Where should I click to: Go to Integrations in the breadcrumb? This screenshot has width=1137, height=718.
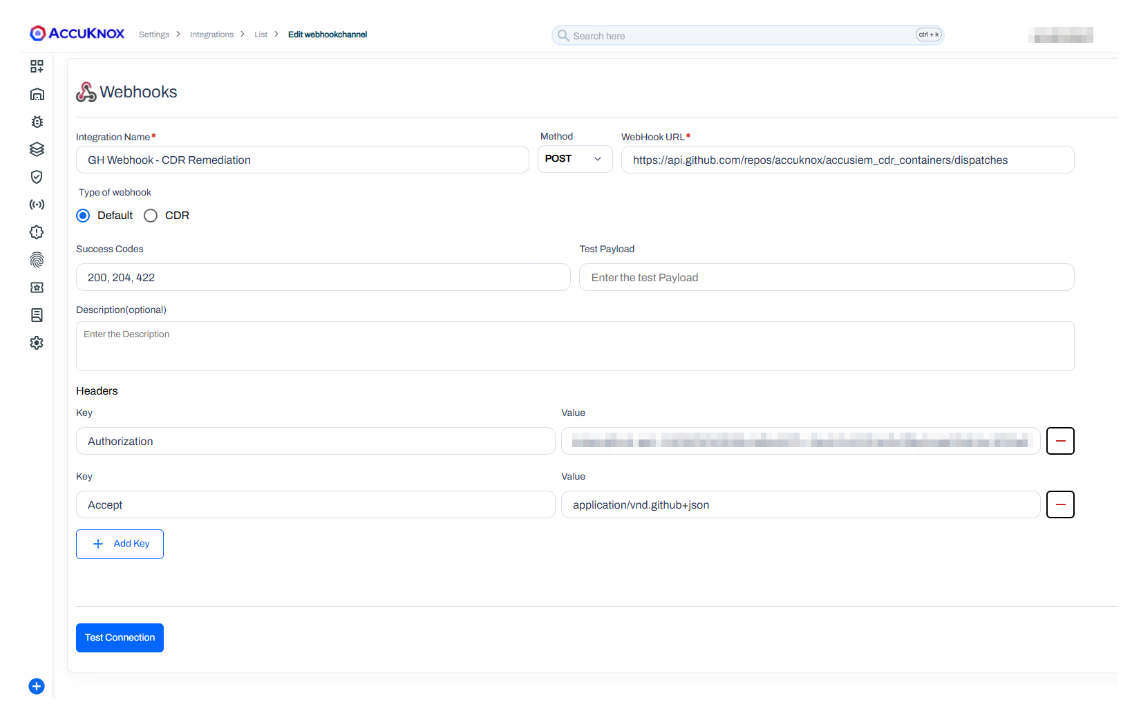pyautogui.click(x=211, y=35)
